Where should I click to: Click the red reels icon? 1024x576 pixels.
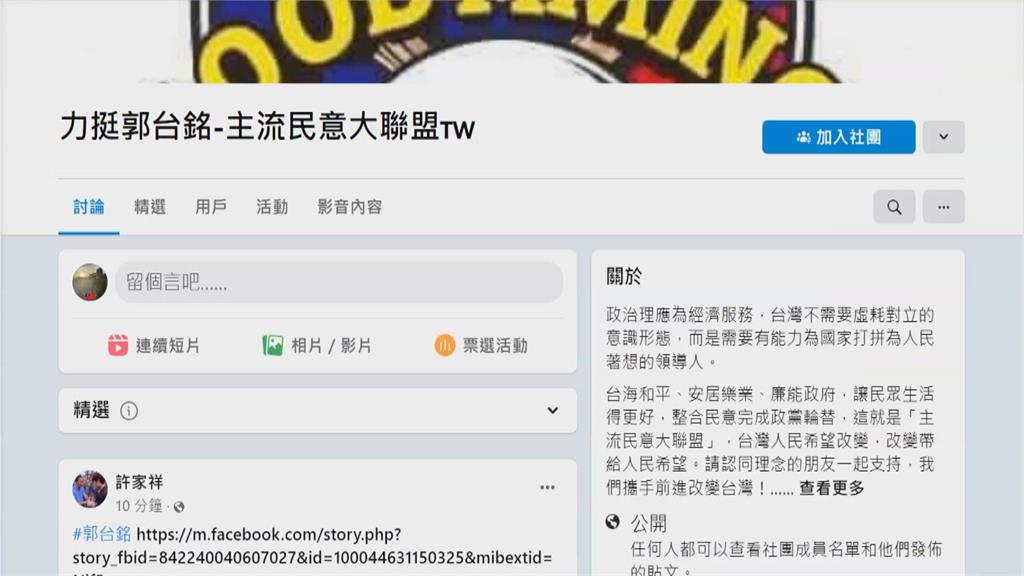(x=118, y=345)
